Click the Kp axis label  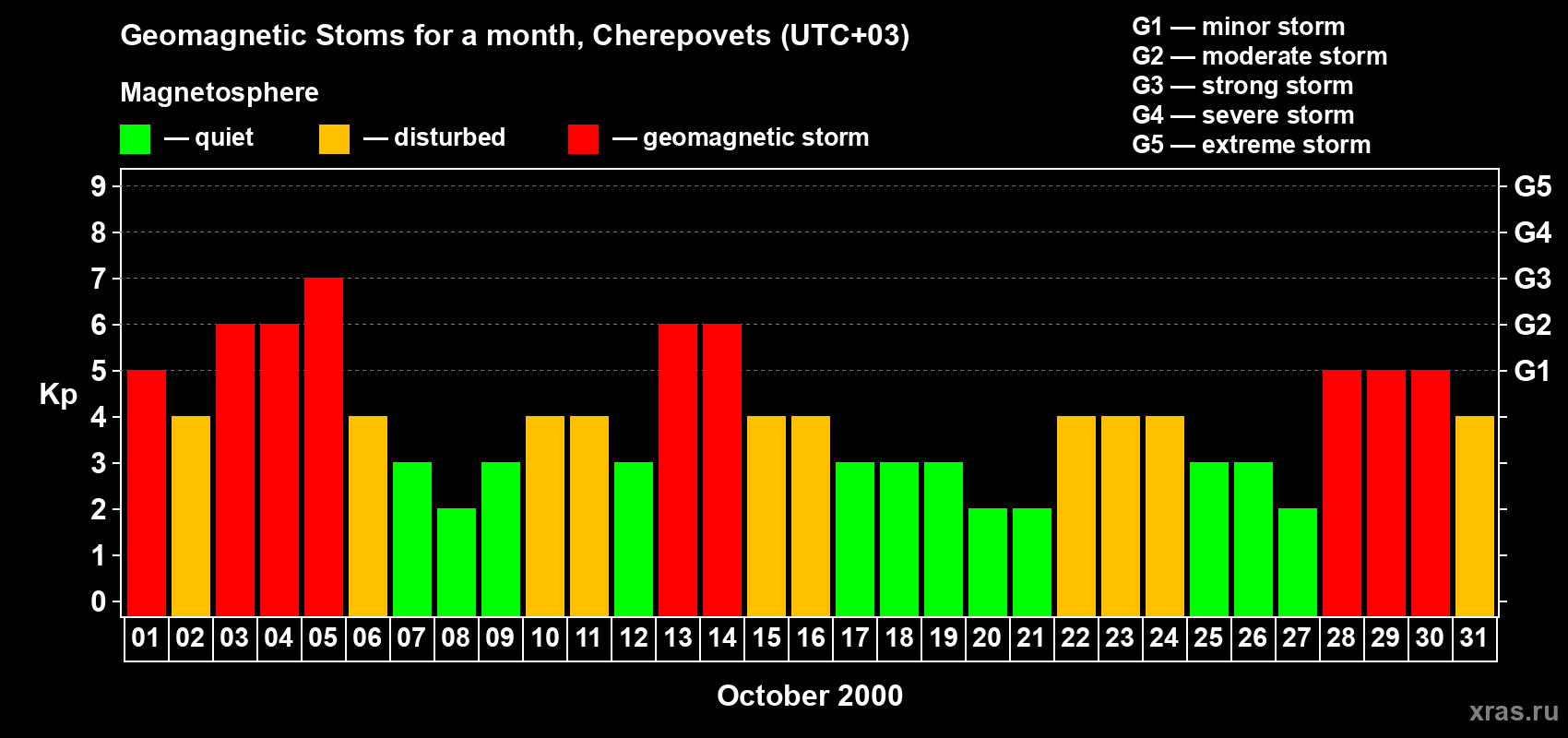point(58,395)
